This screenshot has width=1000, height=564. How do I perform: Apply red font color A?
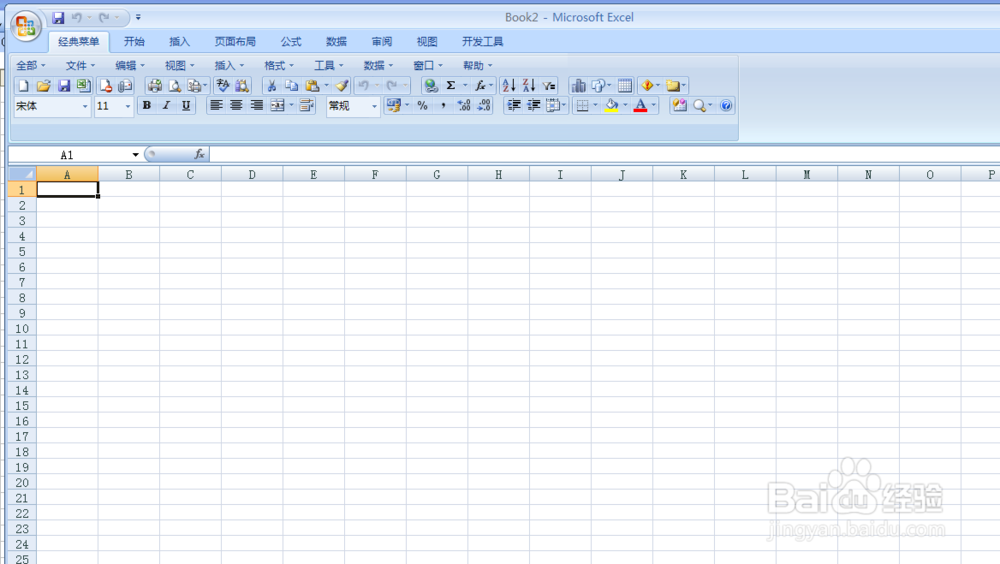640,106
